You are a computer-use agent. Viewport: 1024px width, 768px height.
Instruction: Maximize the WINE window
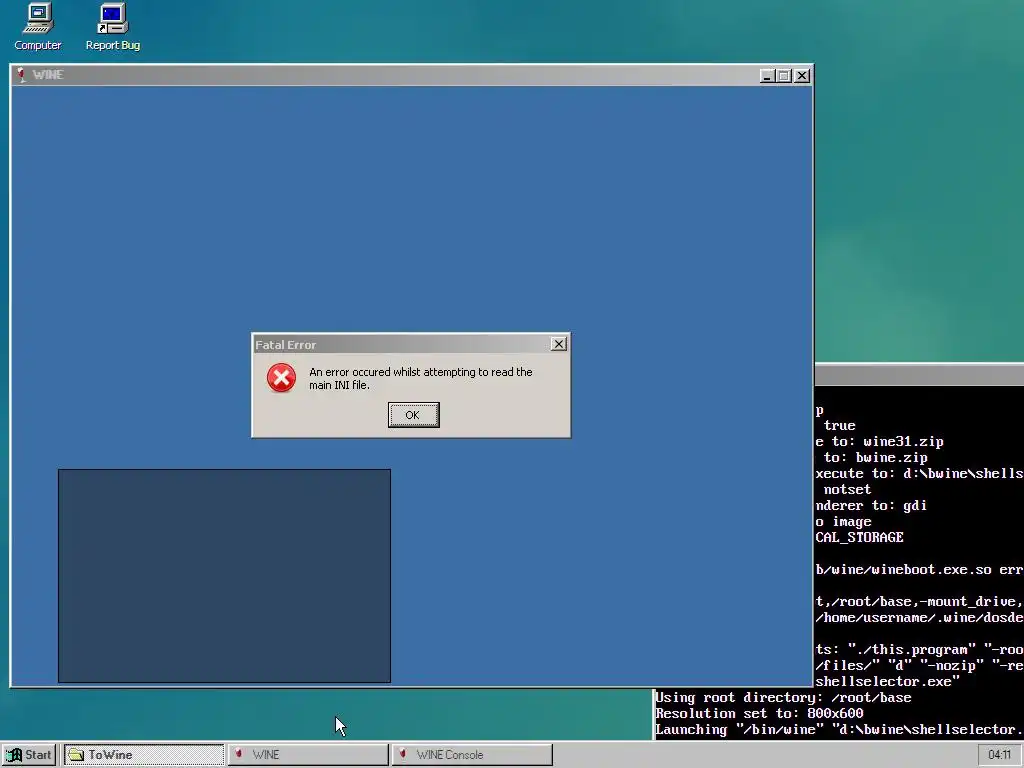pyautogui.click(x=784, y=76)
